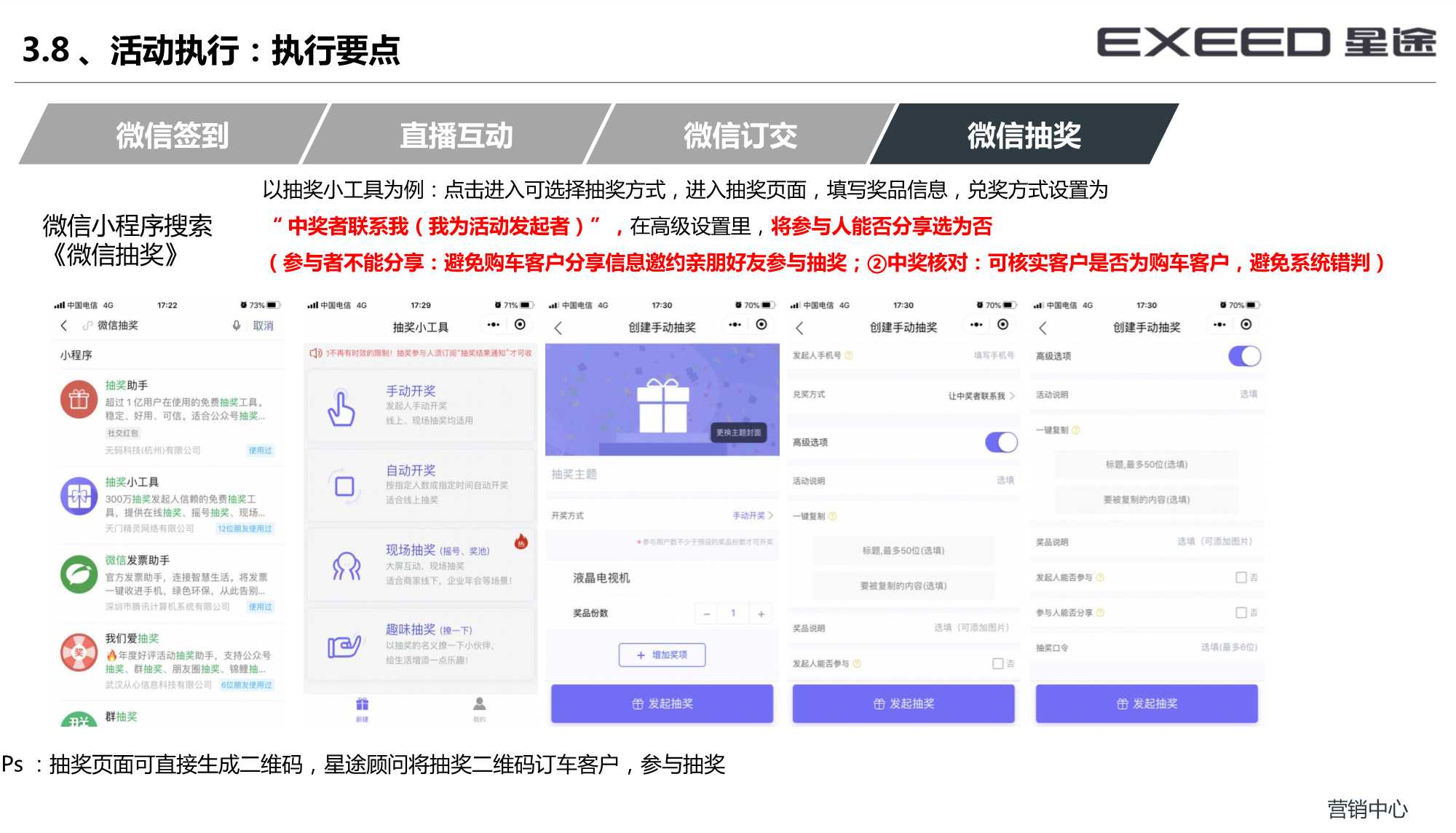The height and width of the screenshot is (833, 1456).
Task: Select the 微信抽奖 slide tab
Action: pyautogui.click(x=1024, y=134)
